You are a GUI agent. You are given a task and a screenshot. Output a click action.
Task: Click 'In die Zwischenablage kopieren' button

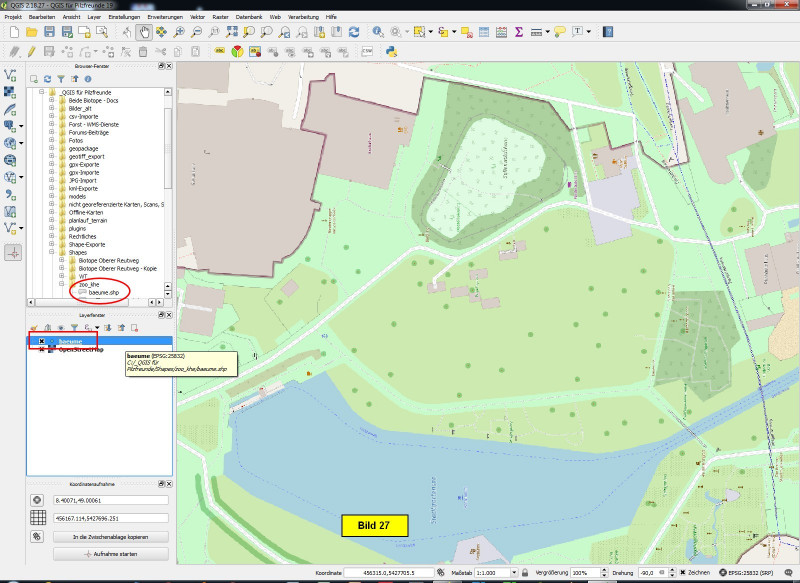[97, 537]
